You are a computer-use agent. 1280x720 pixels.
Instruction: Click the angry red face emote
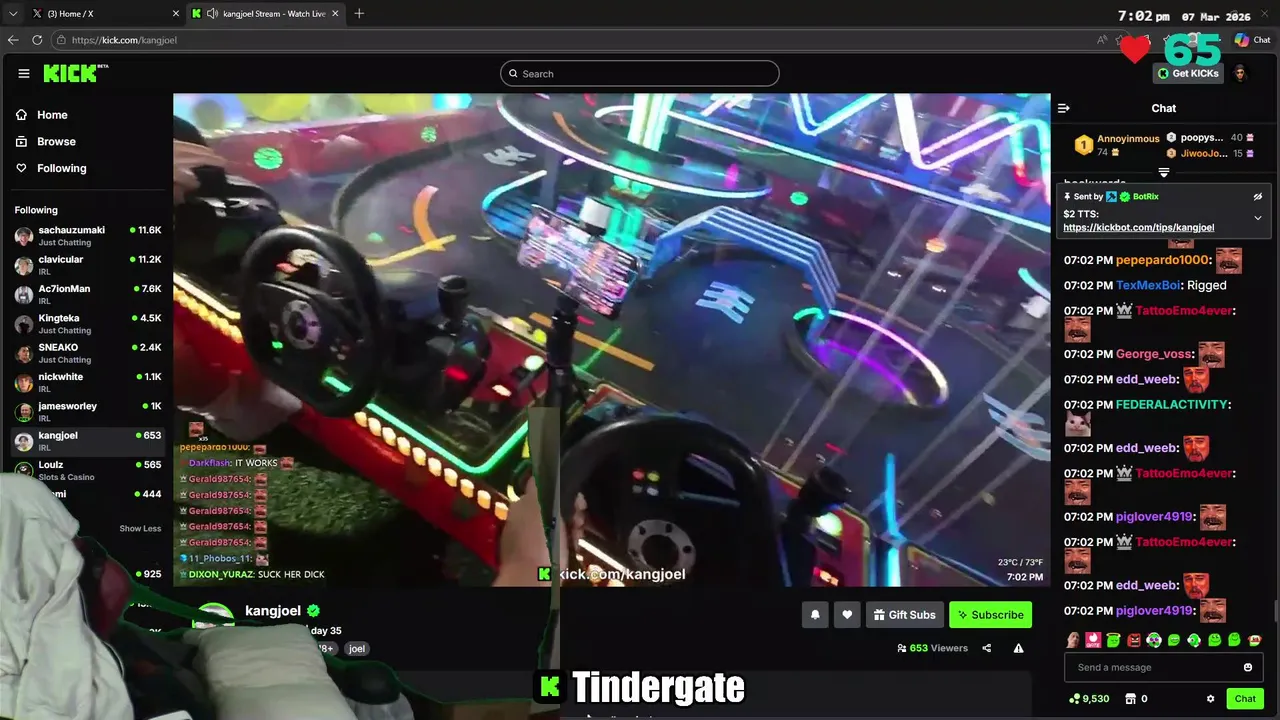[1134, 640]
